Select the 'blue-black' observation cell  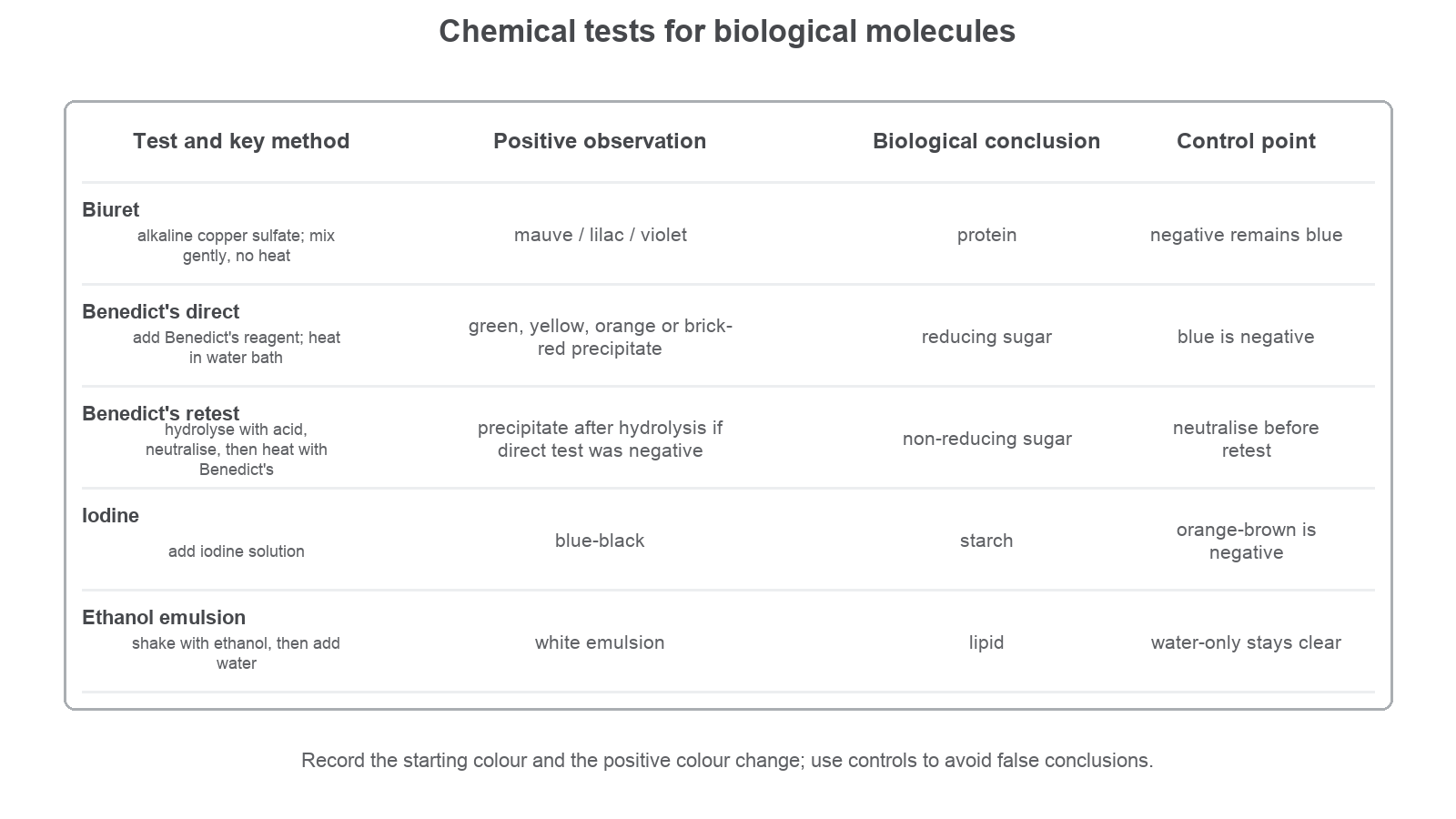(600, 541)
